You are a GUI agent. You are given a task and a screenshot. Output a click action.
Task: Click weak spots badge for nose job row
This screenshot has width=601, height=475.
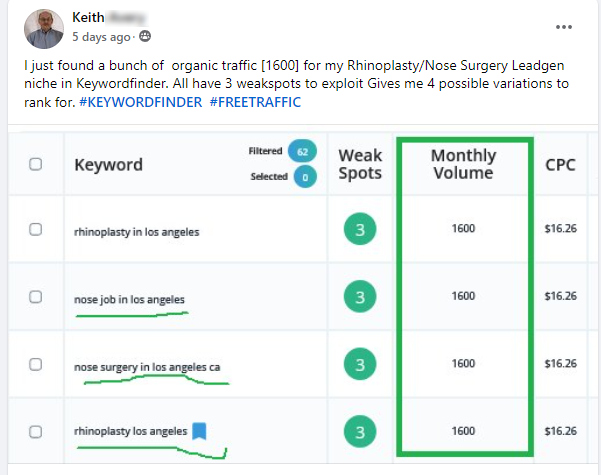[x=360, y=297]
